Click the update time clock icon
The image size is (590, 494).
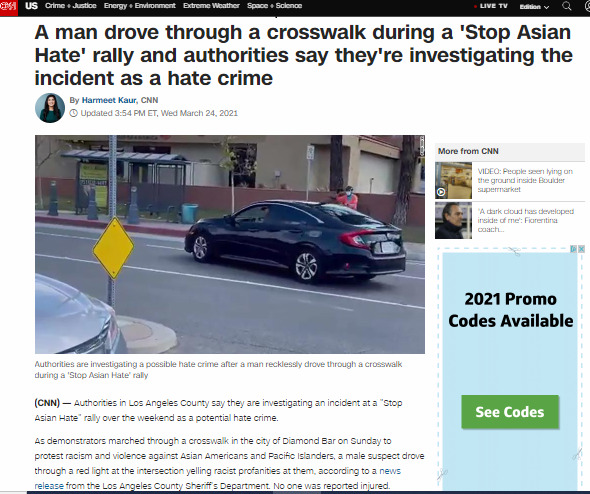pos(73,113)
